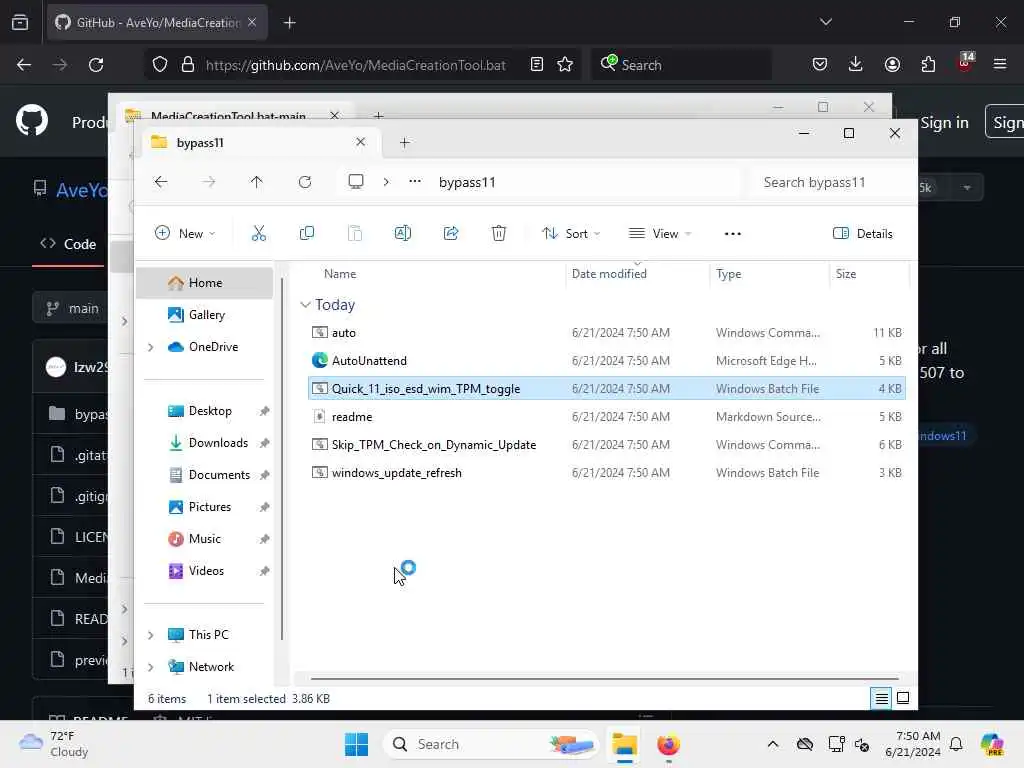Go back in bypass11 Explorer window
Screen dimensions: 1024x768
(161, 182)
